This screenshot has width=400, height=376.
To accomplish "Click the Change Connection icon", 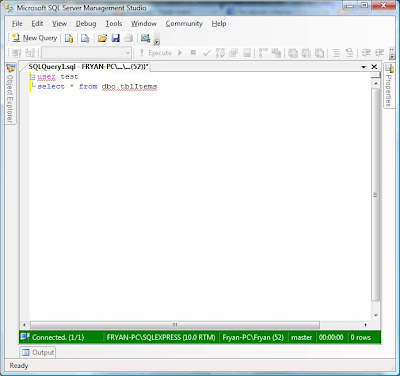I will (30, 53).
